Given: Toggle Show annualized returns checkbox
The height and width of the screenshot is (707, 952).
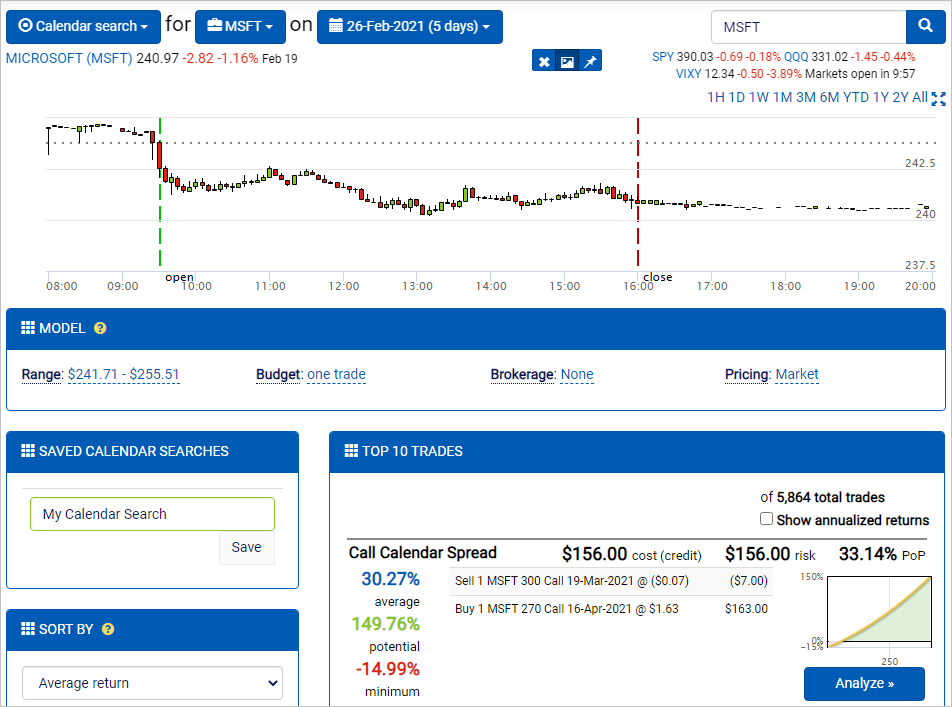Looking at the screenshot, I should [766, 519].
